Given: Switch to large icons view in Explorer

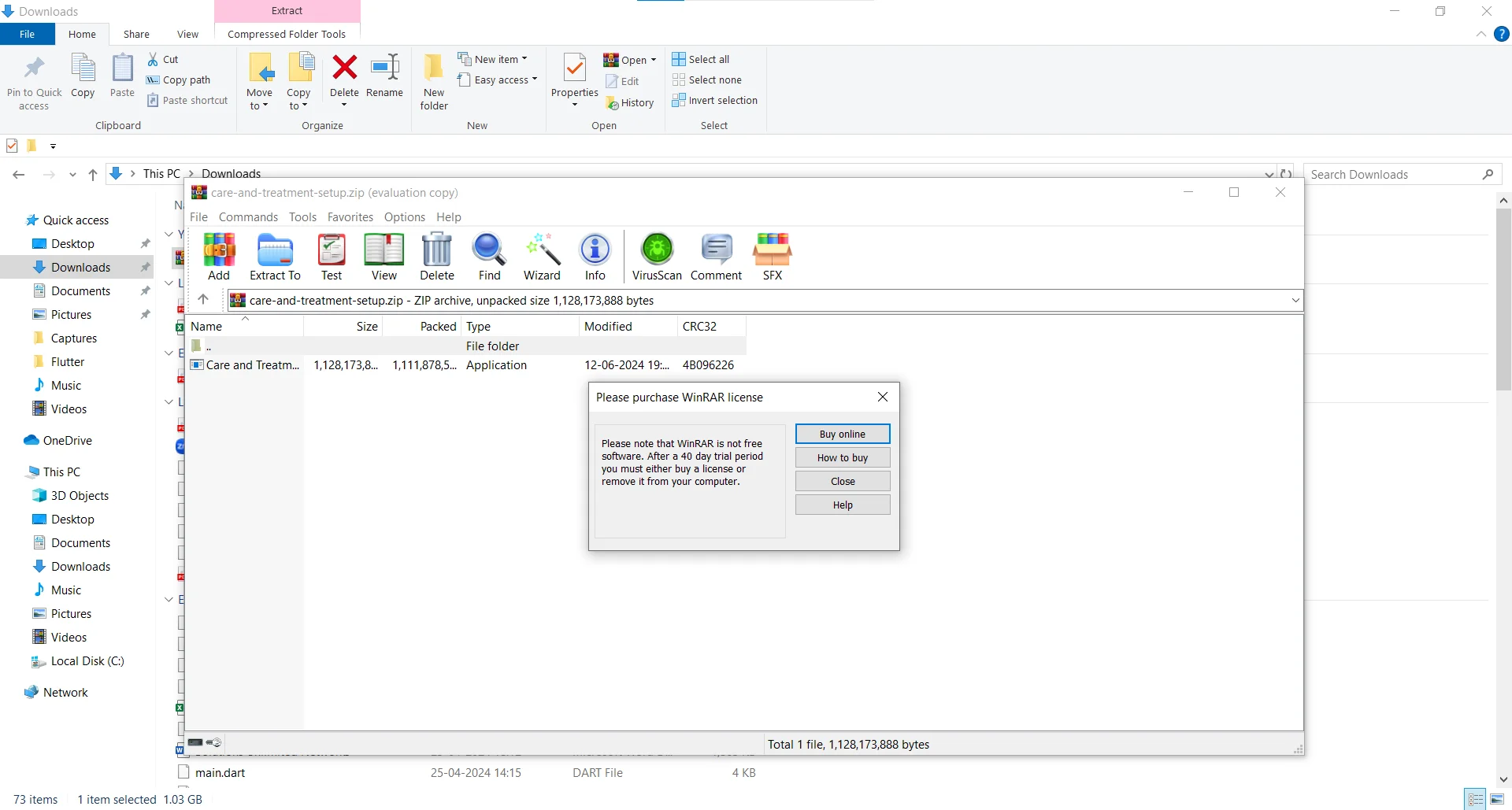Looking at the screenshot, I should [1497, 799].
